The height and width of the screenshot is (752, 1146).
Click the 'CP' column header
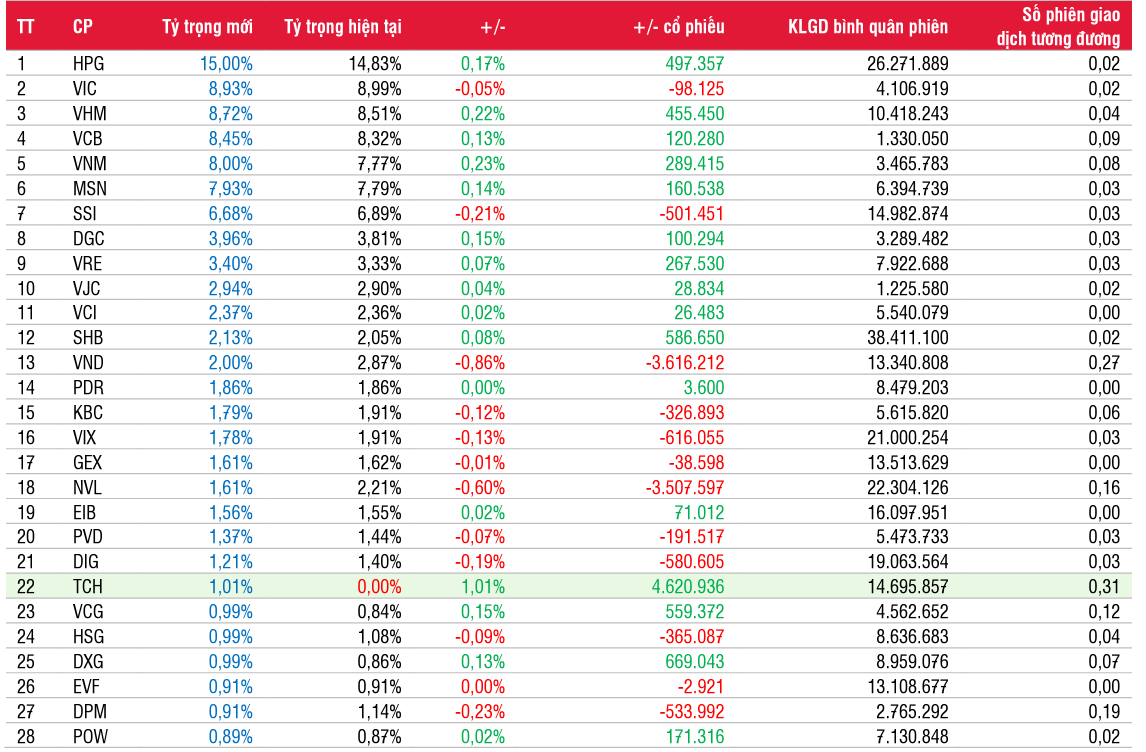point(83,27)
